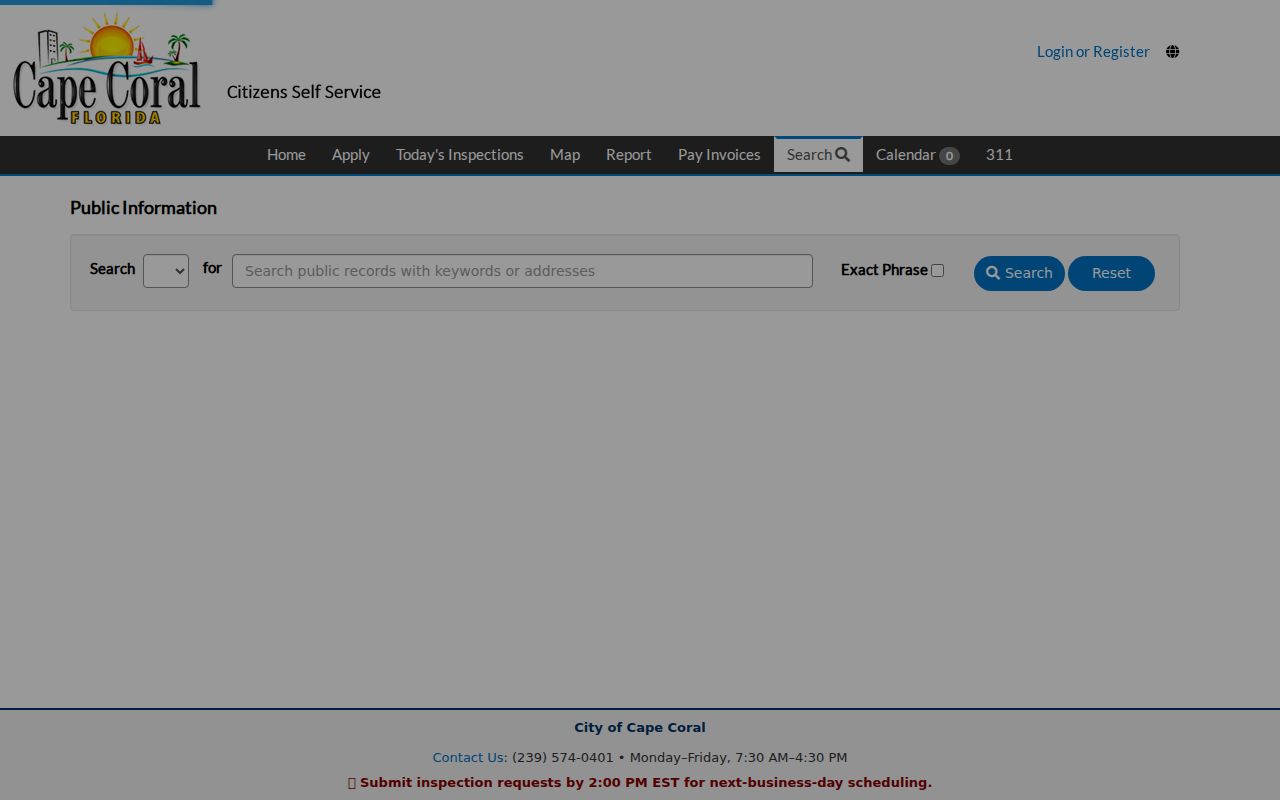Click the Register link
Viewport: 1280px width, 800px height.
point(1121,52)
